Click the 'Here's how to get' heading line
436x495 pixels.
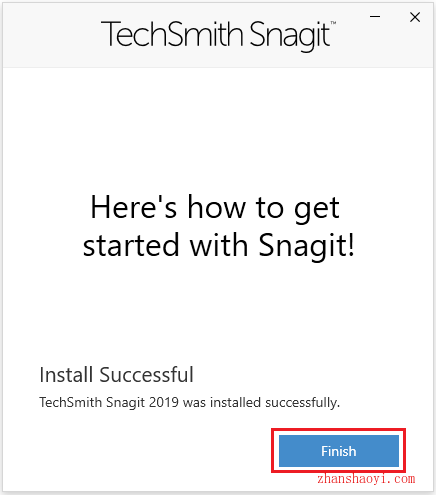click(215, 208)
